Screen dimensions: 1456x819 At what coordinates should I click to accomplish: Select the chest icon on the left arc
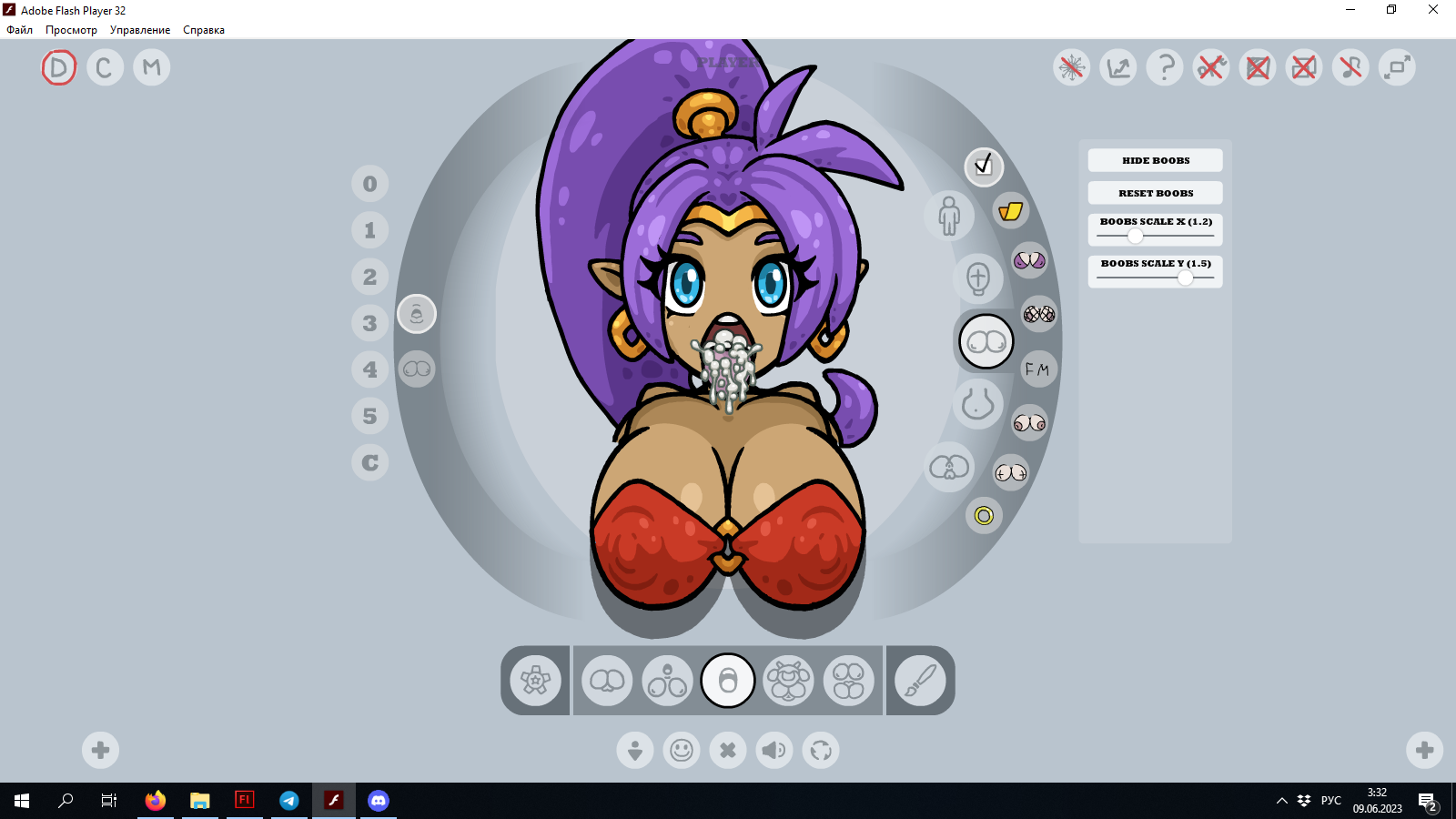[x=417, y=369]
